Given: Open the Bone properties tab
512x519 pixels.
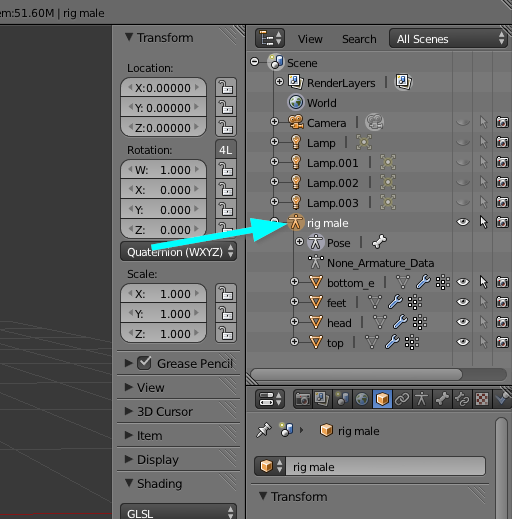Looking at the screenshot, I should [x=442, y=399].
